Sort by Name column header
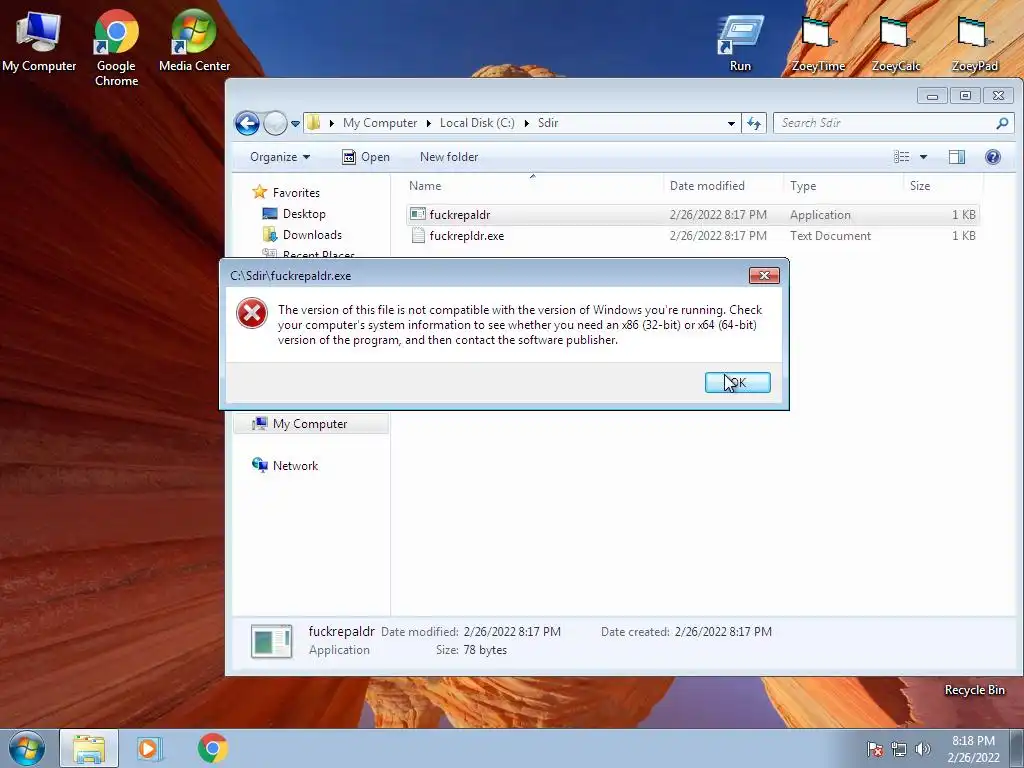This screenshot has height=768, width=1024. (x=533, y=185)
